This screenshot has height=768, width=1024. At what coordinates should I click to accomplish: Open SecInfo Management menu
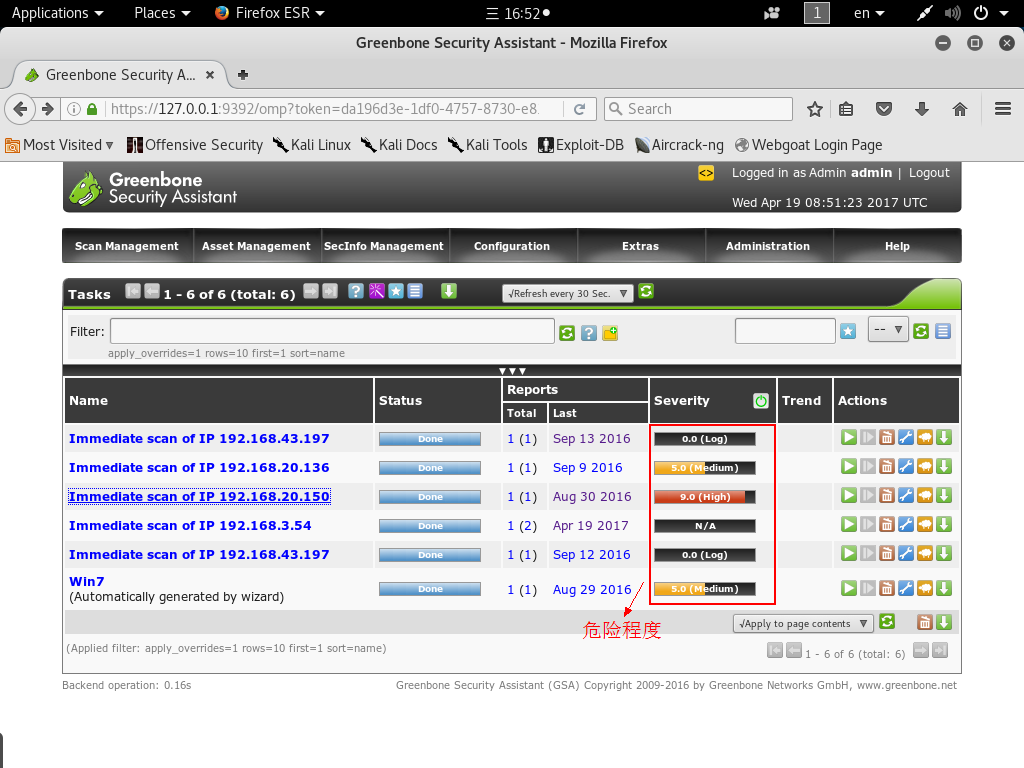tap(384, 246)
